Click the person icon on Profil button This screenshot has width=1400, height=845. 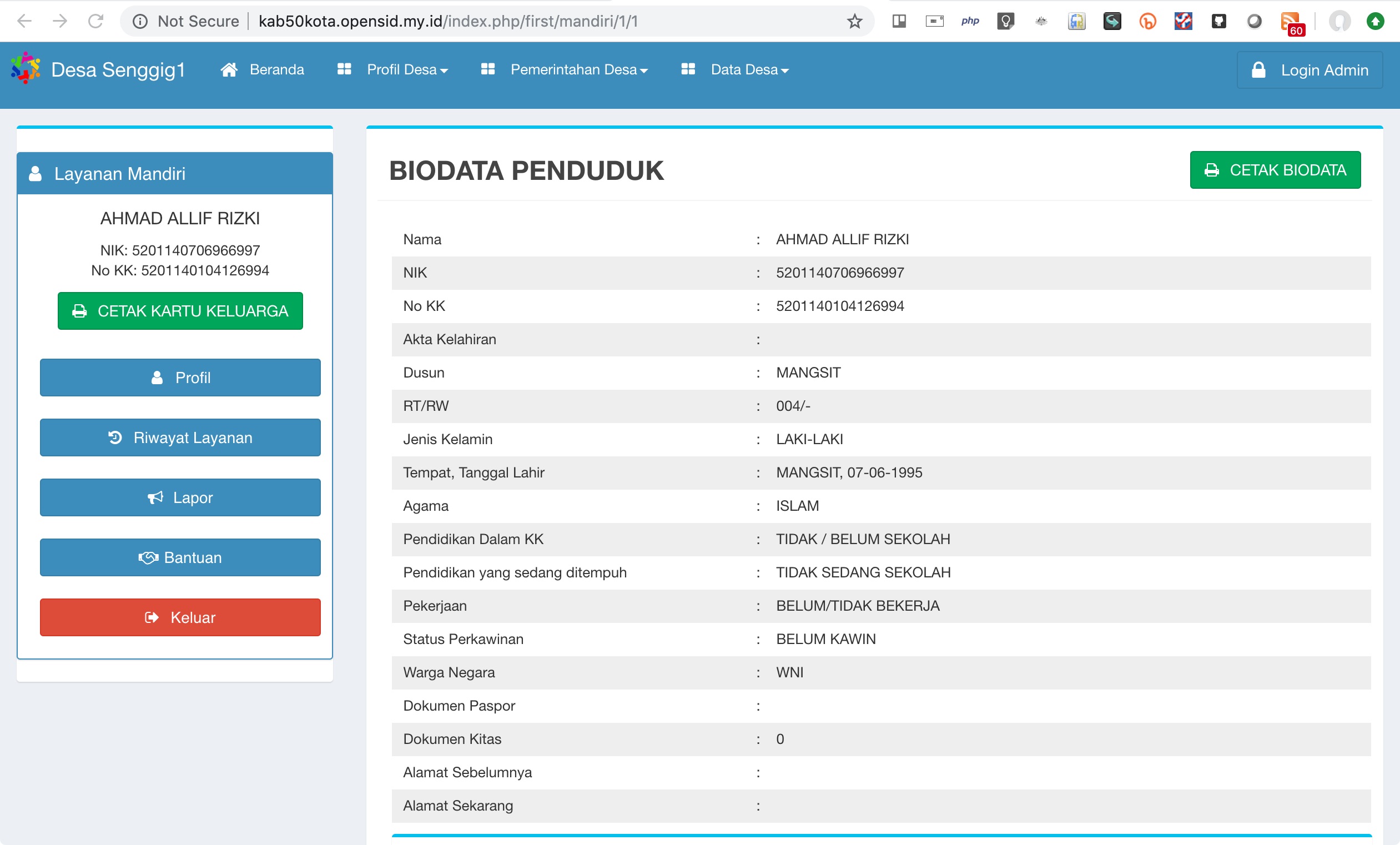pyautogui.click(x=158, y=378)
